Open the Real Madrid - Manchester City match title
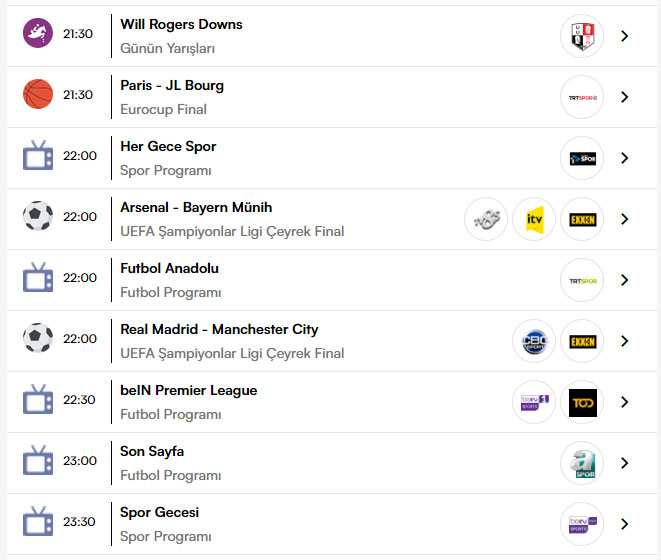661x560 pixels. click(219, 329)
